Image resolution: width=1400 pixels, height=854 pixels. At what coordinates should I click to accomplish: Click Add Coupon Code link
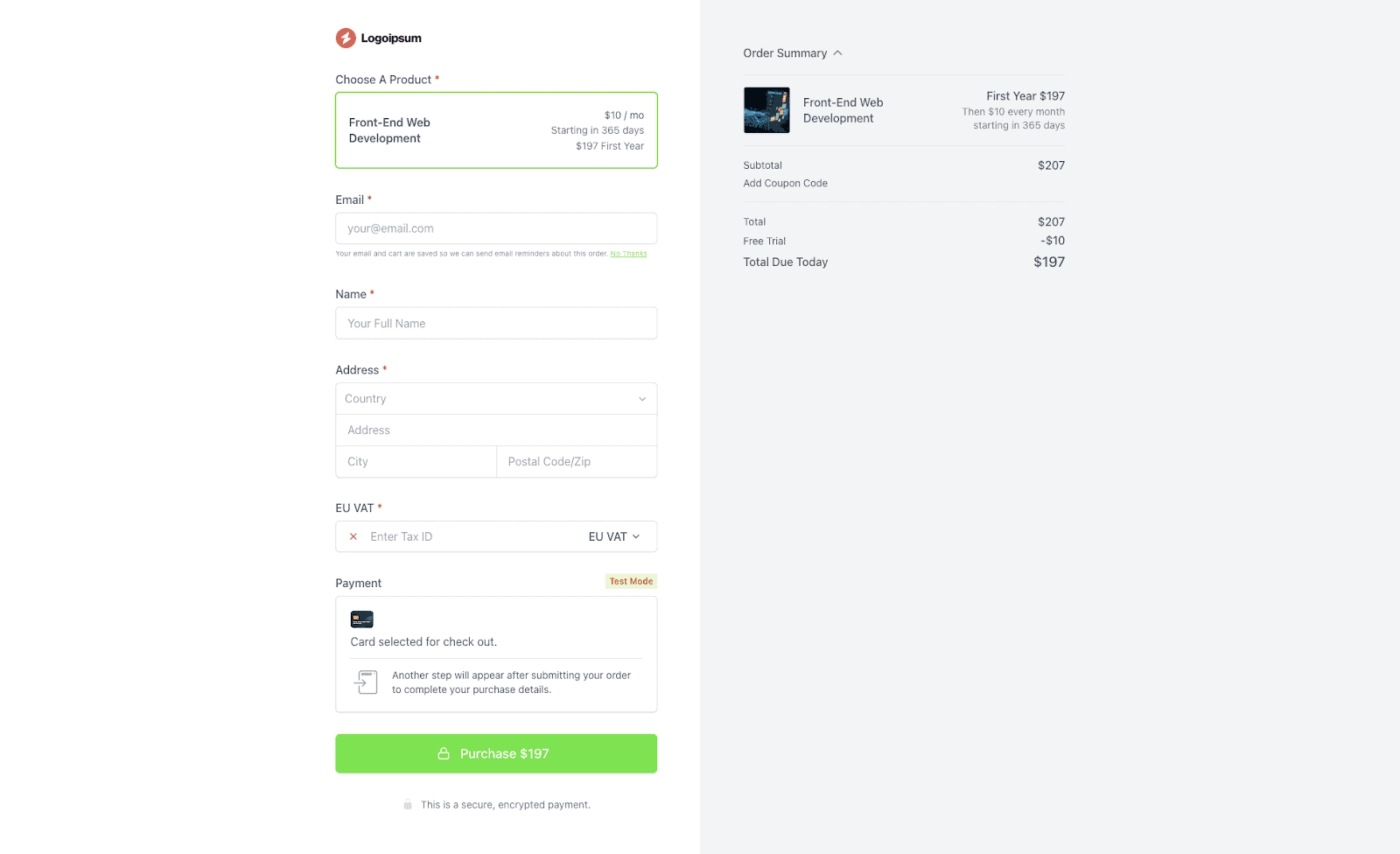pyautogui.click(x=785, y=184)
